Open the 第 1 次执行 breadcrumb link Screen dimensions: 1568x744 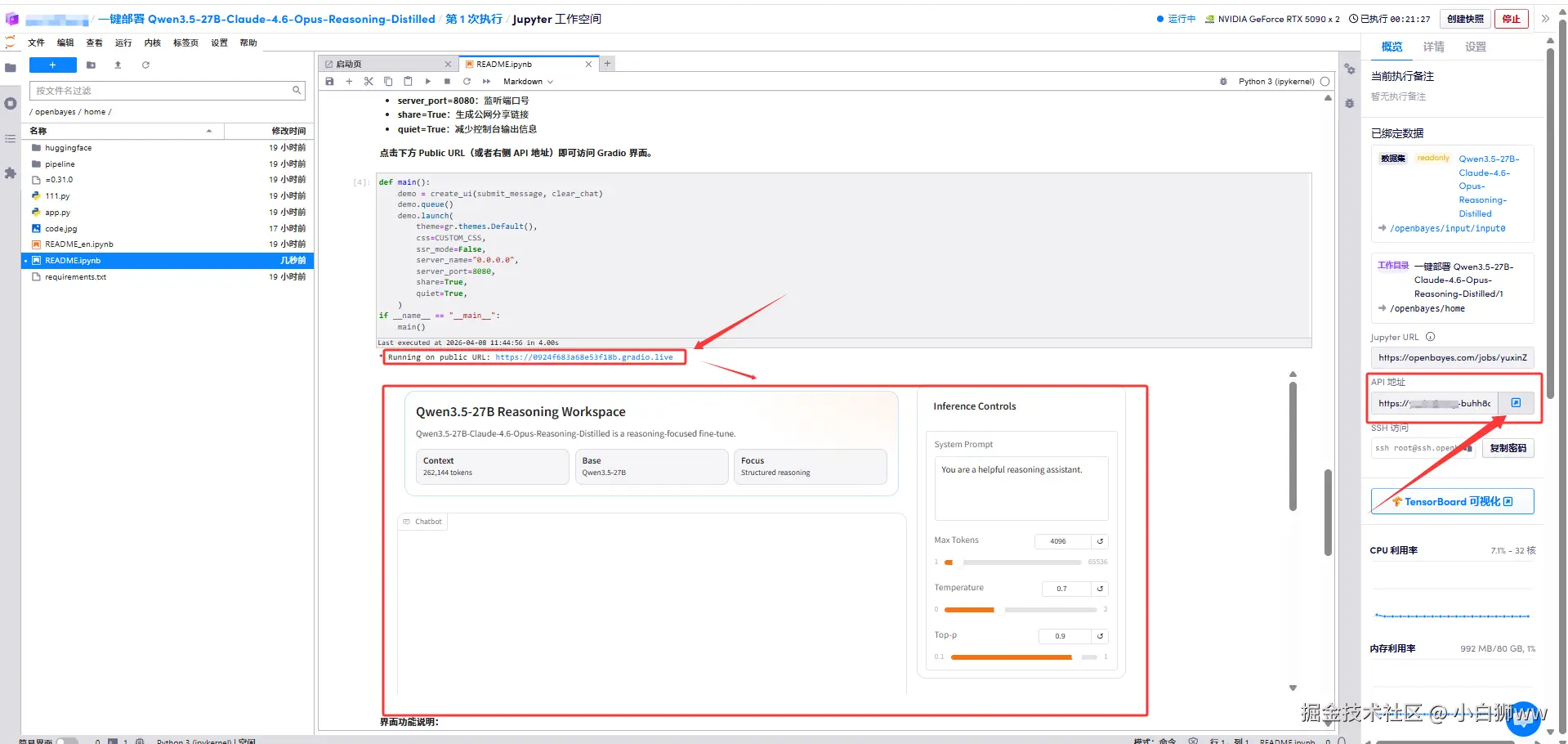[474, 19]
